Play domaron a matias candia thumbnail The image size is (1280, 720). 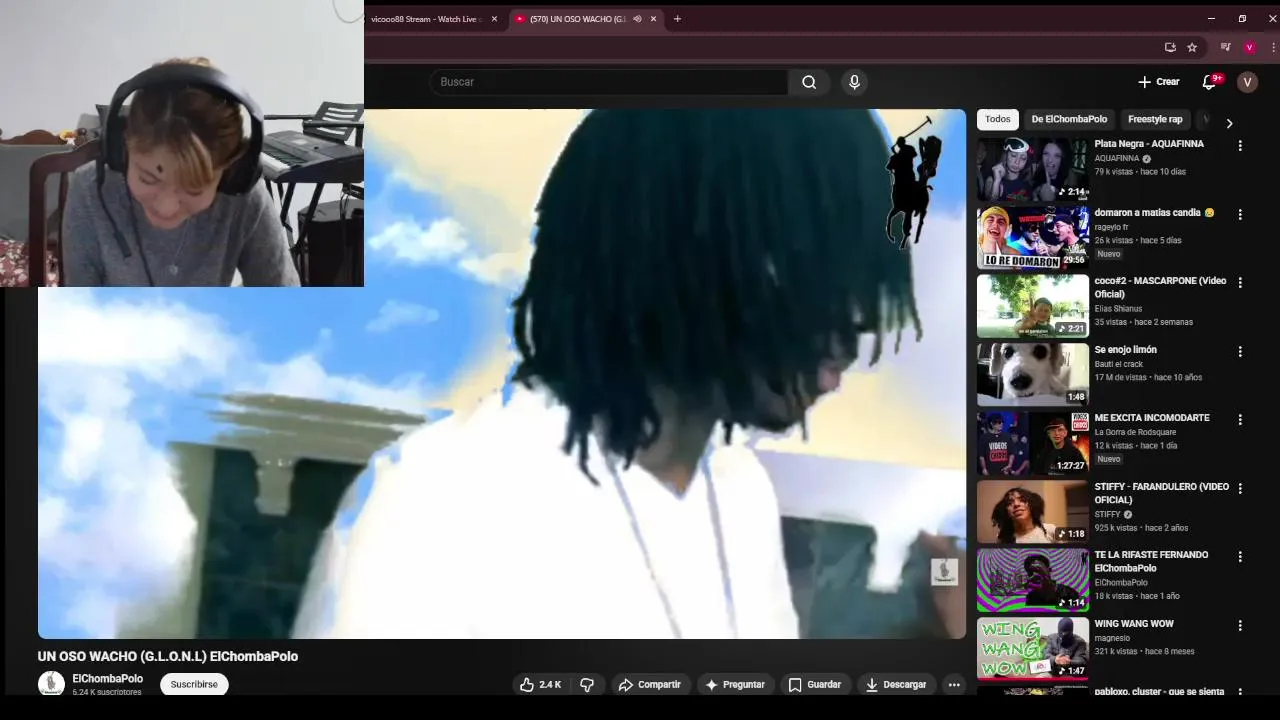pyautogui.click(x=1033, y=237)
